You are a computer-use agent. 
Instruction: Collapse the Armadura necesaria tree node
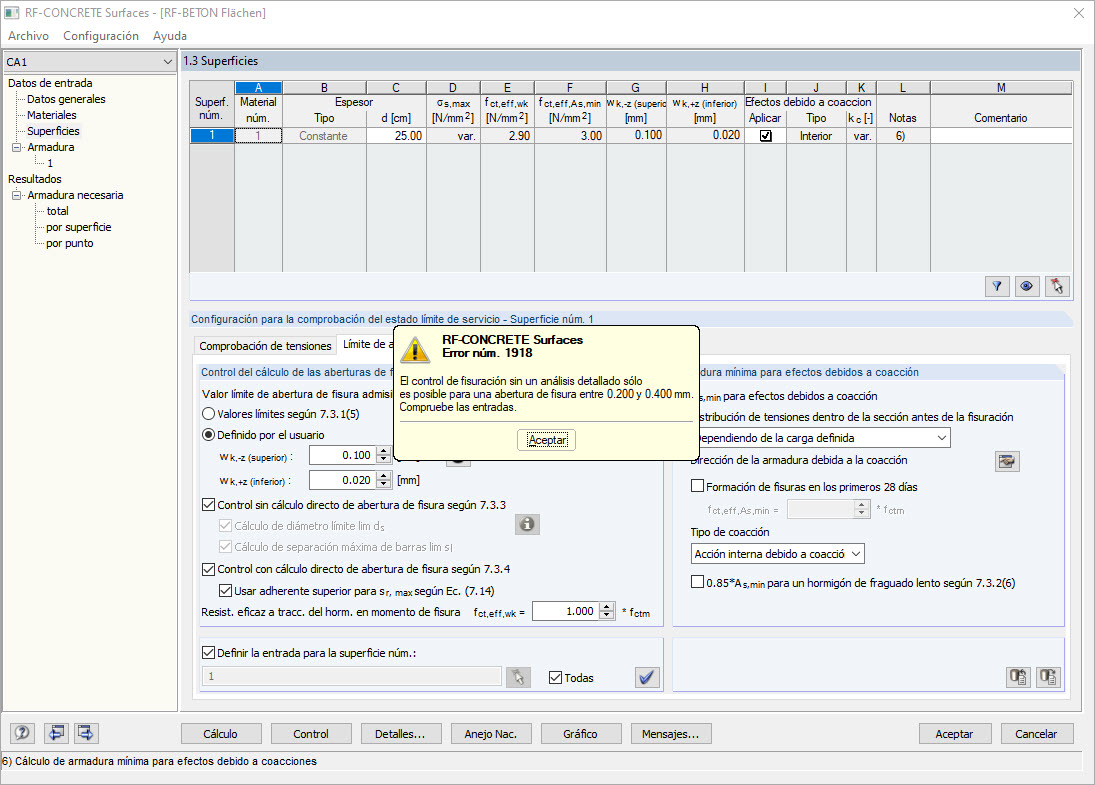pyautogui.click(x=17, y=195)
